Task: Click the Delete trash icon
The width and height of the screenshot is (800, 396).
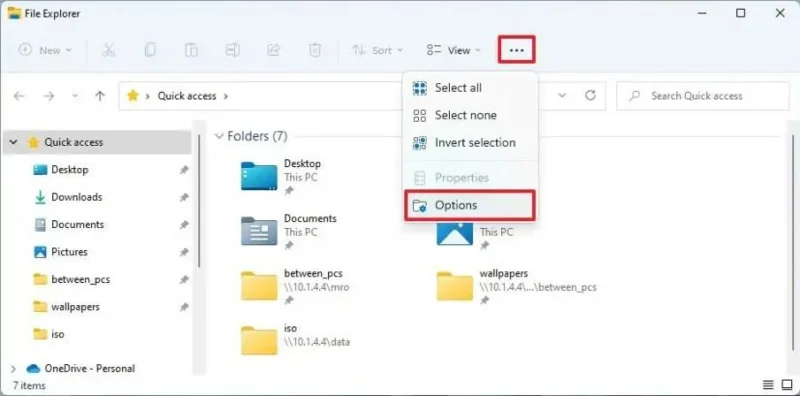Action: click(315, 50)
